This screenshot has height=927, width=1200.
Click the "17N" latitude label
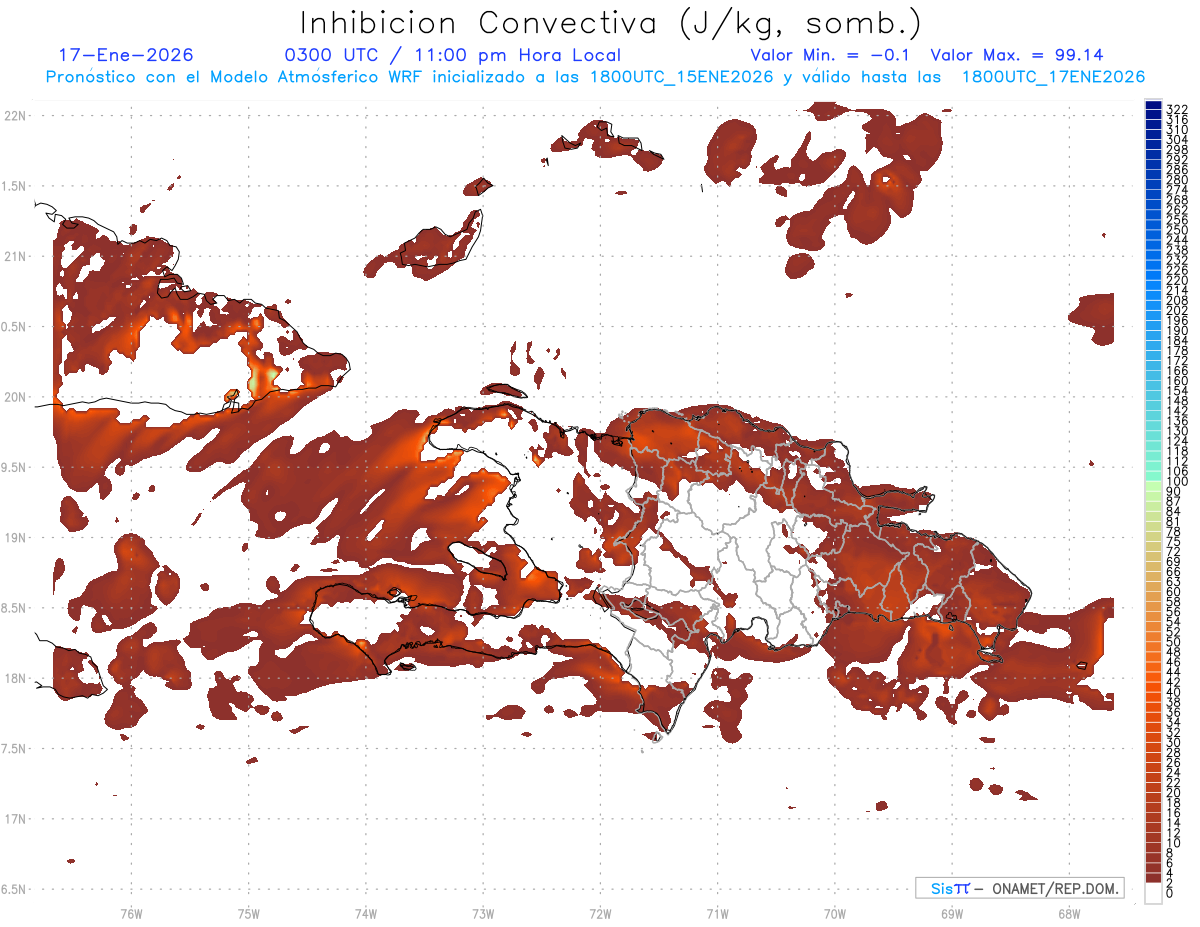[x=15, y=819]
